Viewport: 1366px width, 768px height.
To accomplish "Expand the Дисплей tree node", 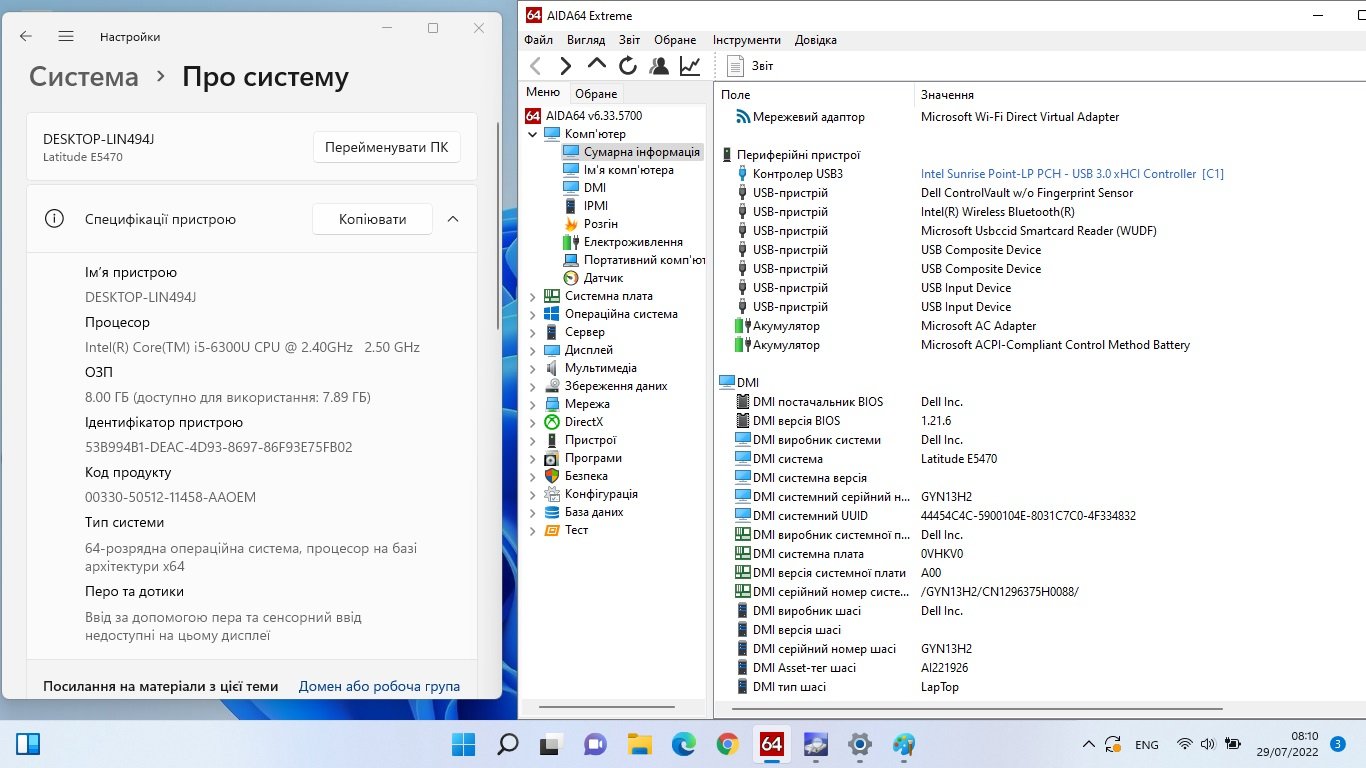I will (x=532, y=350).
